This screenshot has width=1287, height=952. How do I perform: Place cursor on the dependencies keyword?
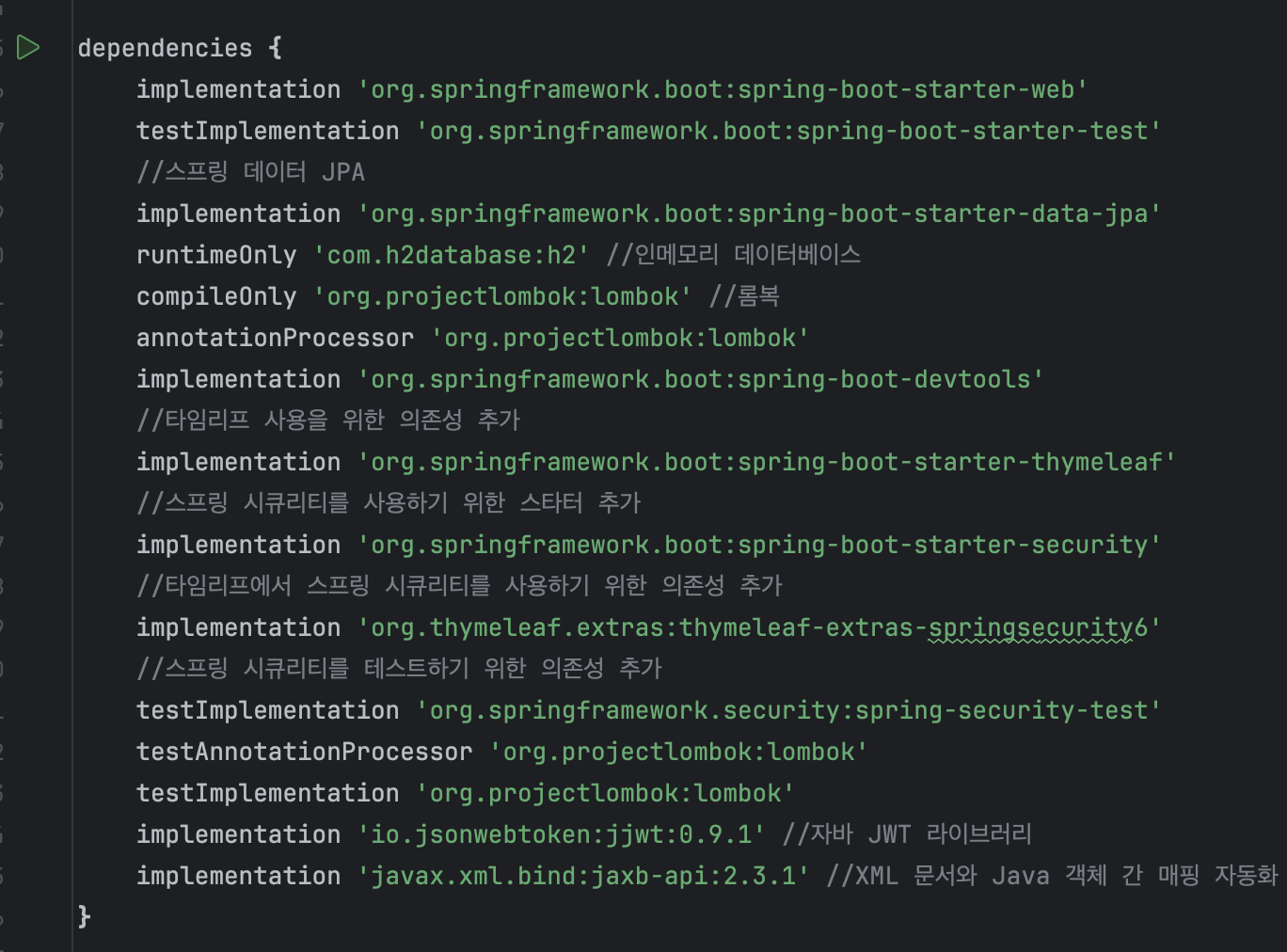(165, 48)
